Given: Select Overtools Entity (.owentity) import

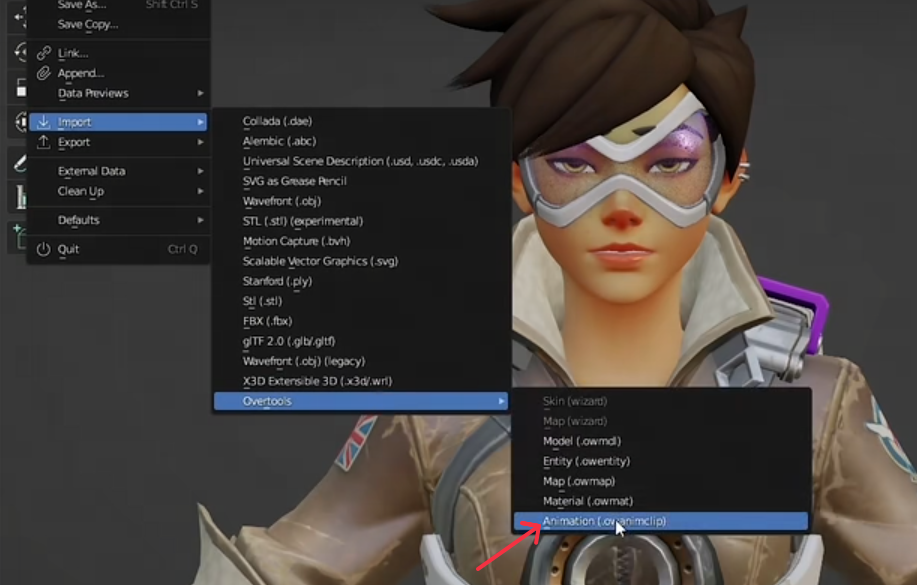Looking at the screenshot, I should (661, 461).
